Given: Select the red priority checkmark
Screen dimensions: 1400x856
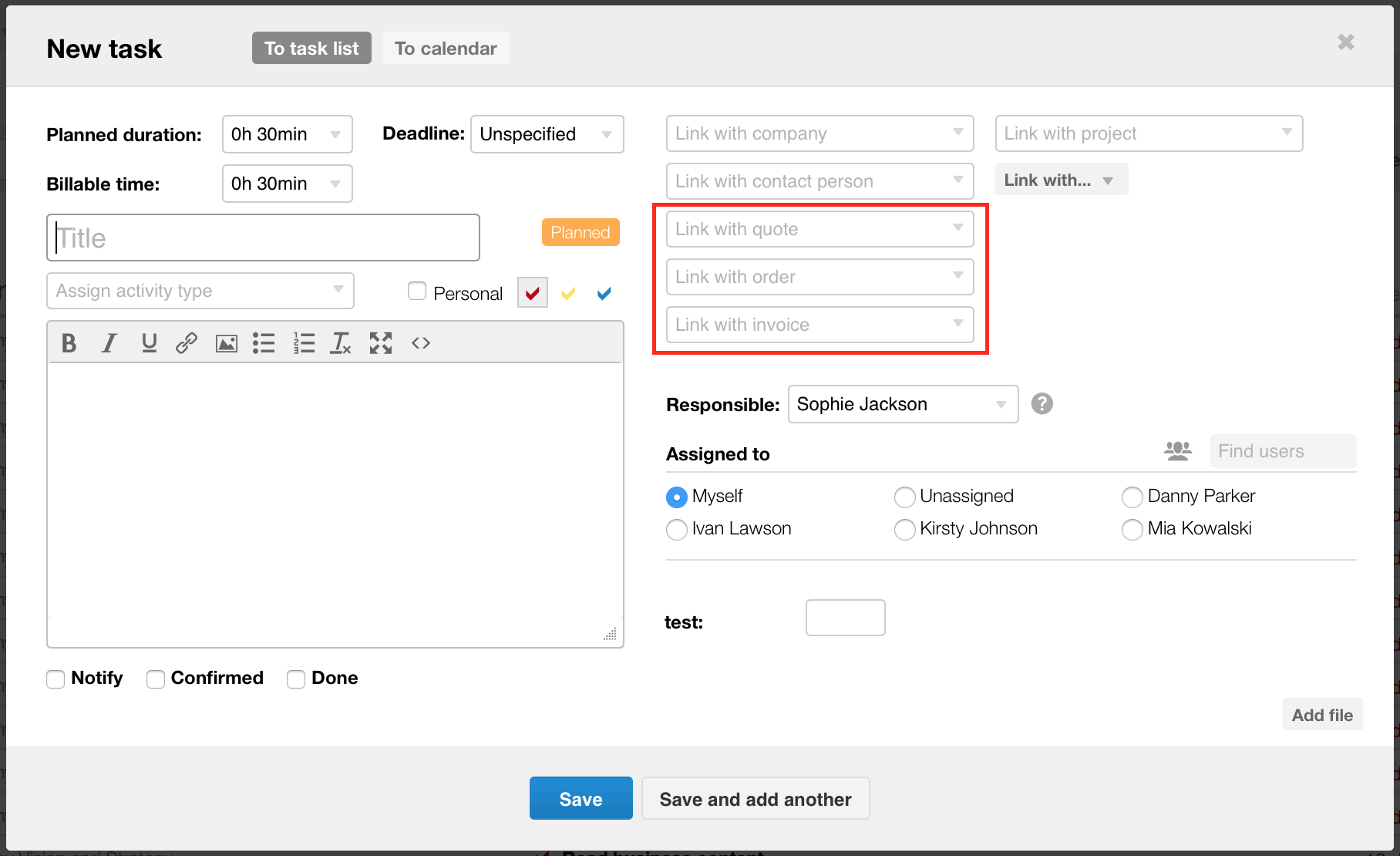Looking at the screenshot, I should click(533, 293).
